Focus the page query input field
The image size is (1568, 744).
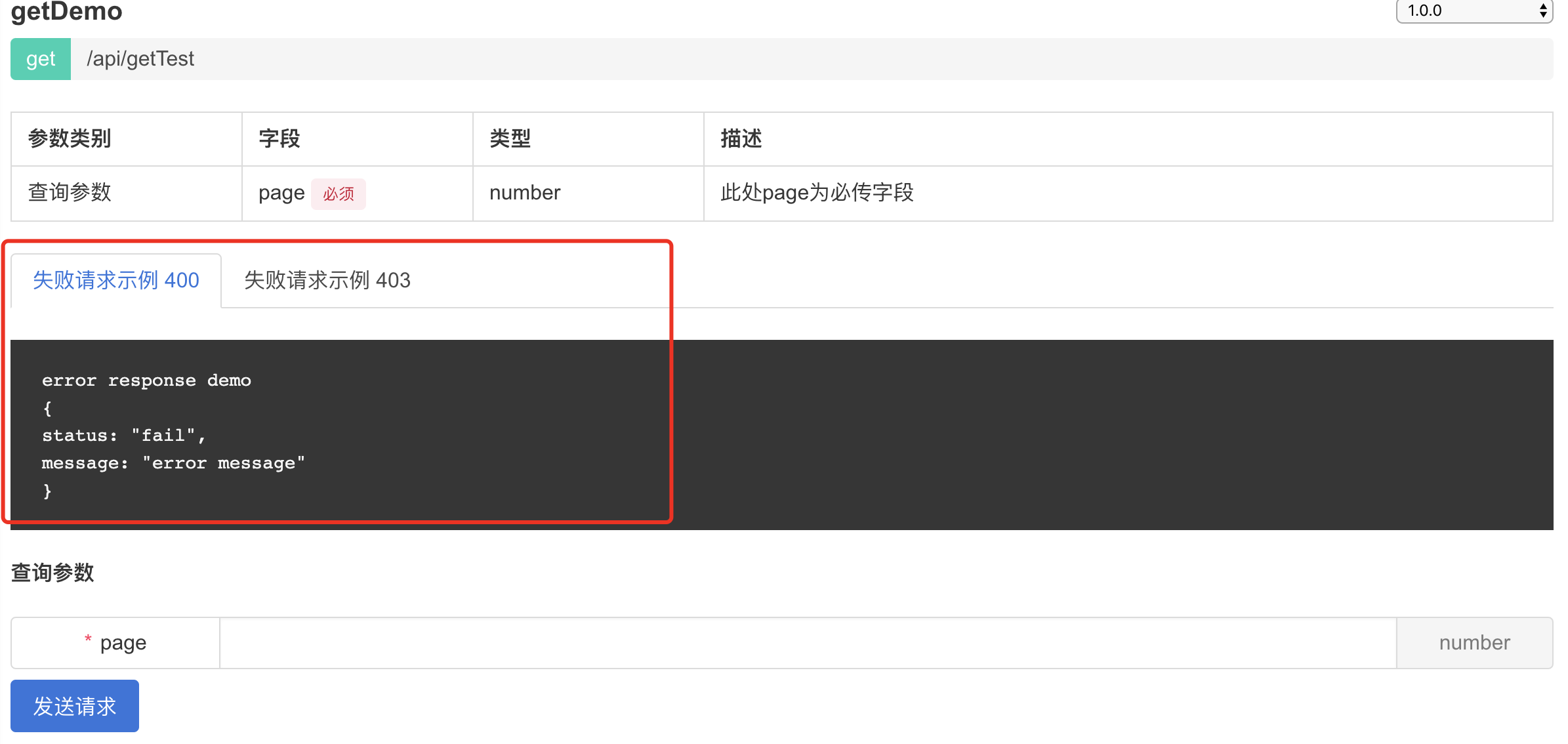(807, 643)
